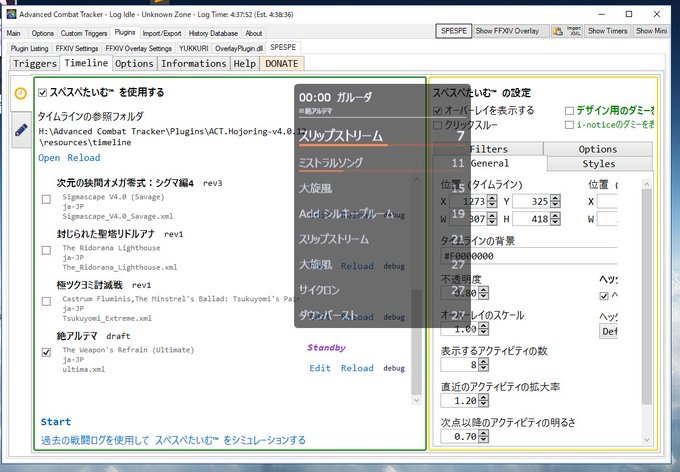
Task: Open the clock timeline side tab
Action: (x=21, y=93)
